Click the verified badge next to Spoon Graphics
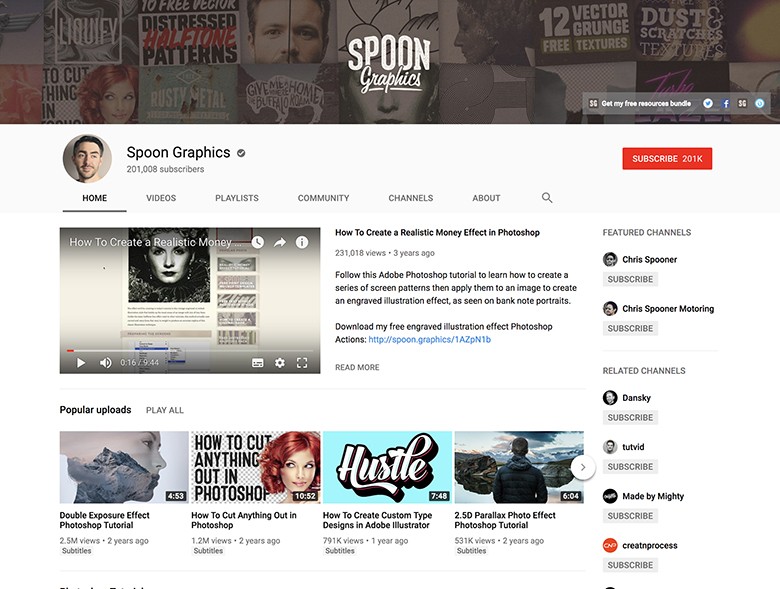780x589 pixels. [x=241, y=153]
